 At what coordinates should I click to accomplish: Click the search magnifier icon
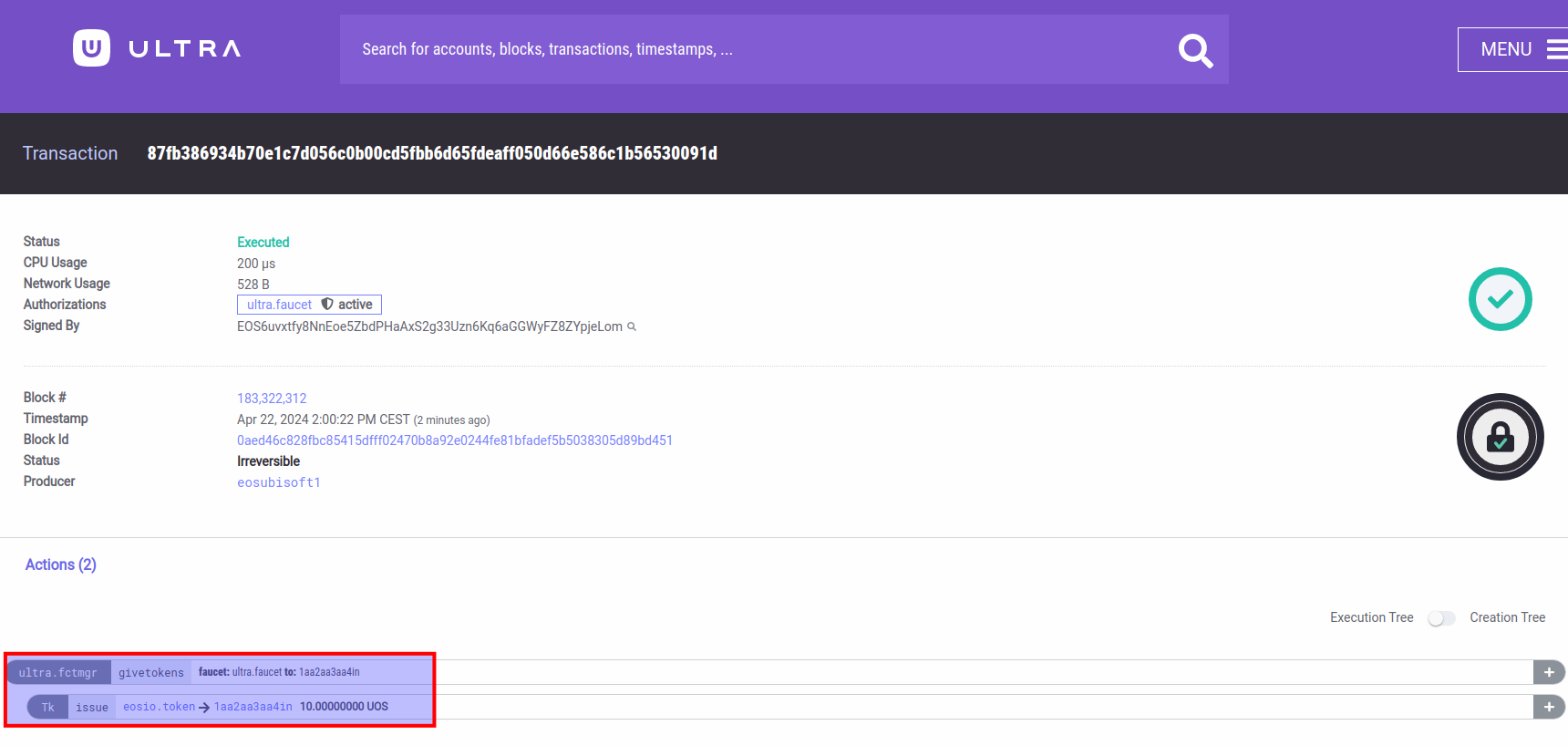[x=1195, y=50]
